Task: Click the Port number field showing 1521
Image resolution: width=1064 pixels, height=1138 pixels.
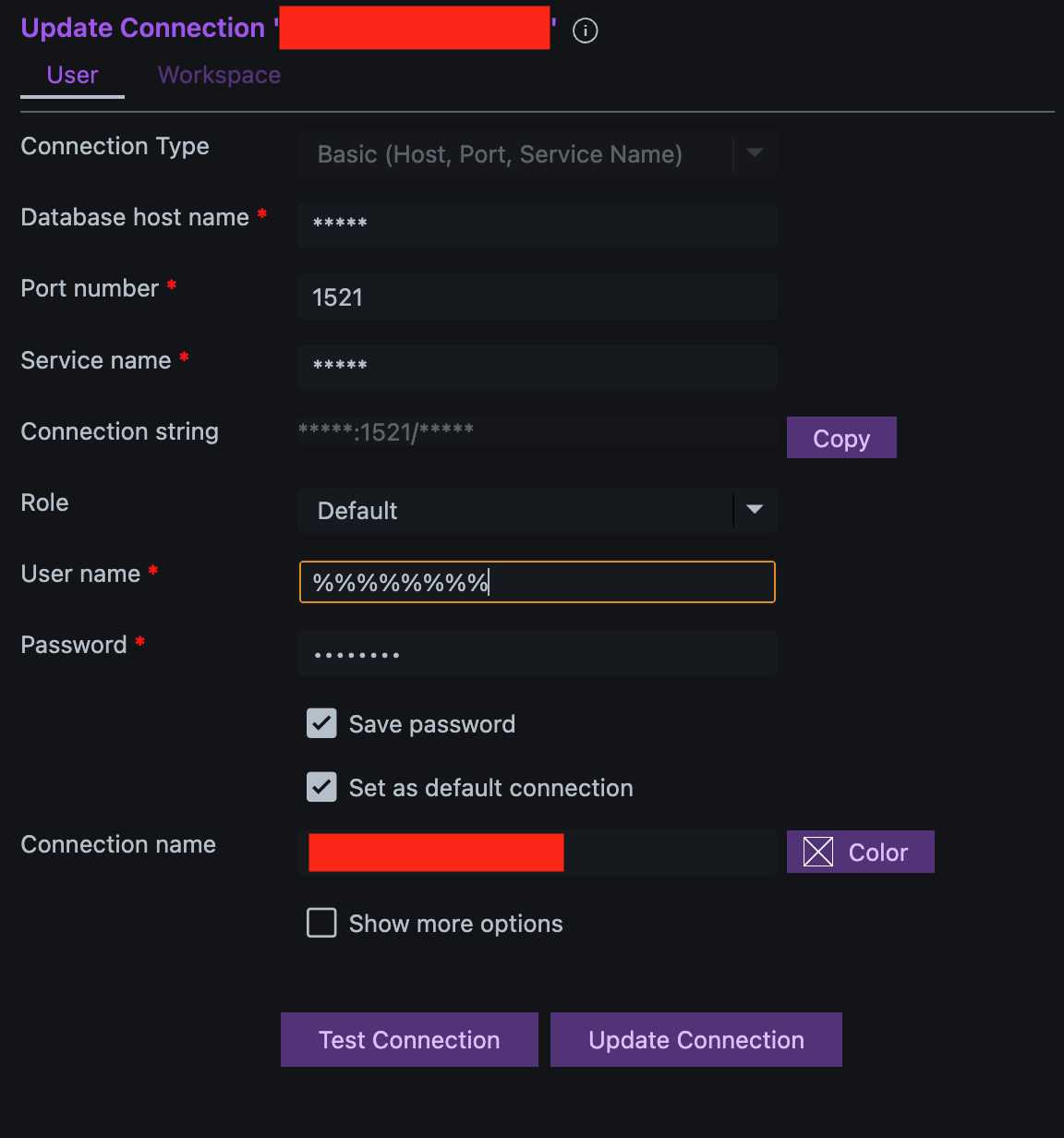Action: (x=537, y=297)
